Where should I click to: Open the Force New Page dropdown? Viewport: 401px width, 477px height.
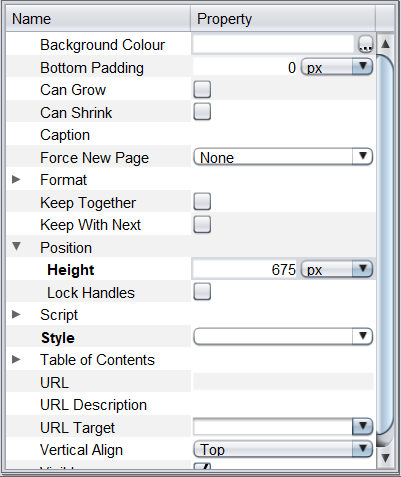click(x=283, y=157)
